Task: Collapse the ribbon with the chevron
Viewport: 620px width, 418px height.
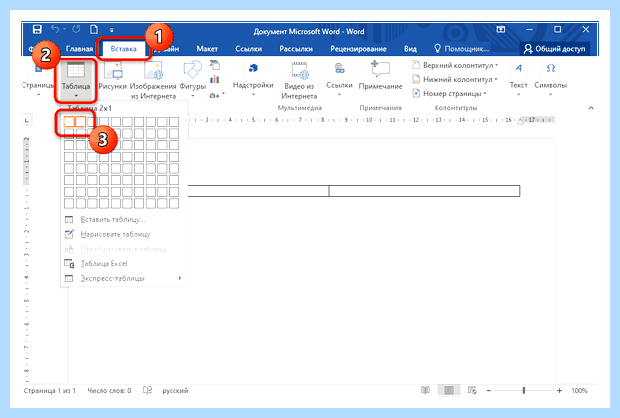Action: (x=591, y=108)
